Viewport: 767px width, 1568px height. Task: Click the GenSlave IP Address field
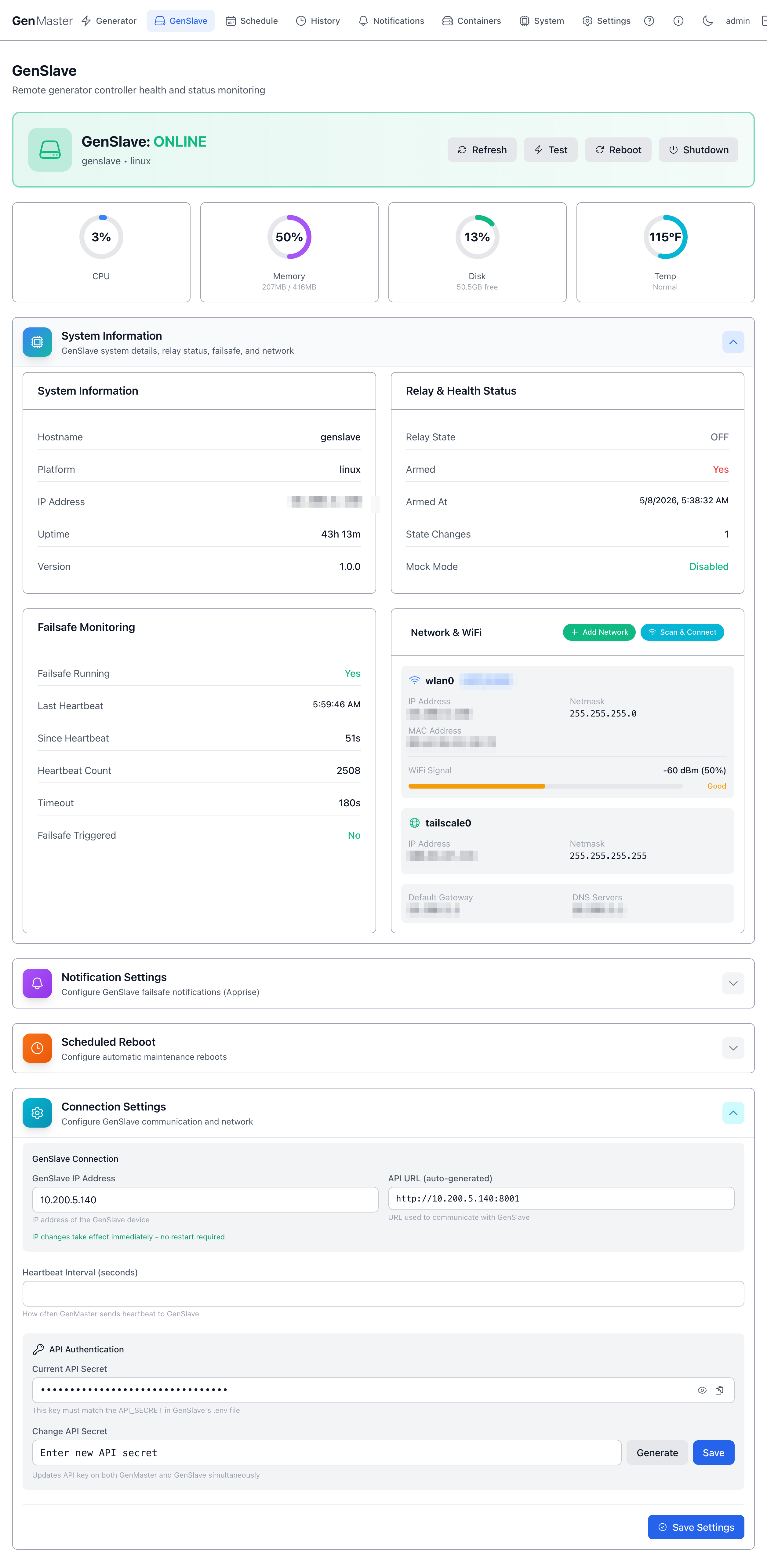pos(205,1199)
